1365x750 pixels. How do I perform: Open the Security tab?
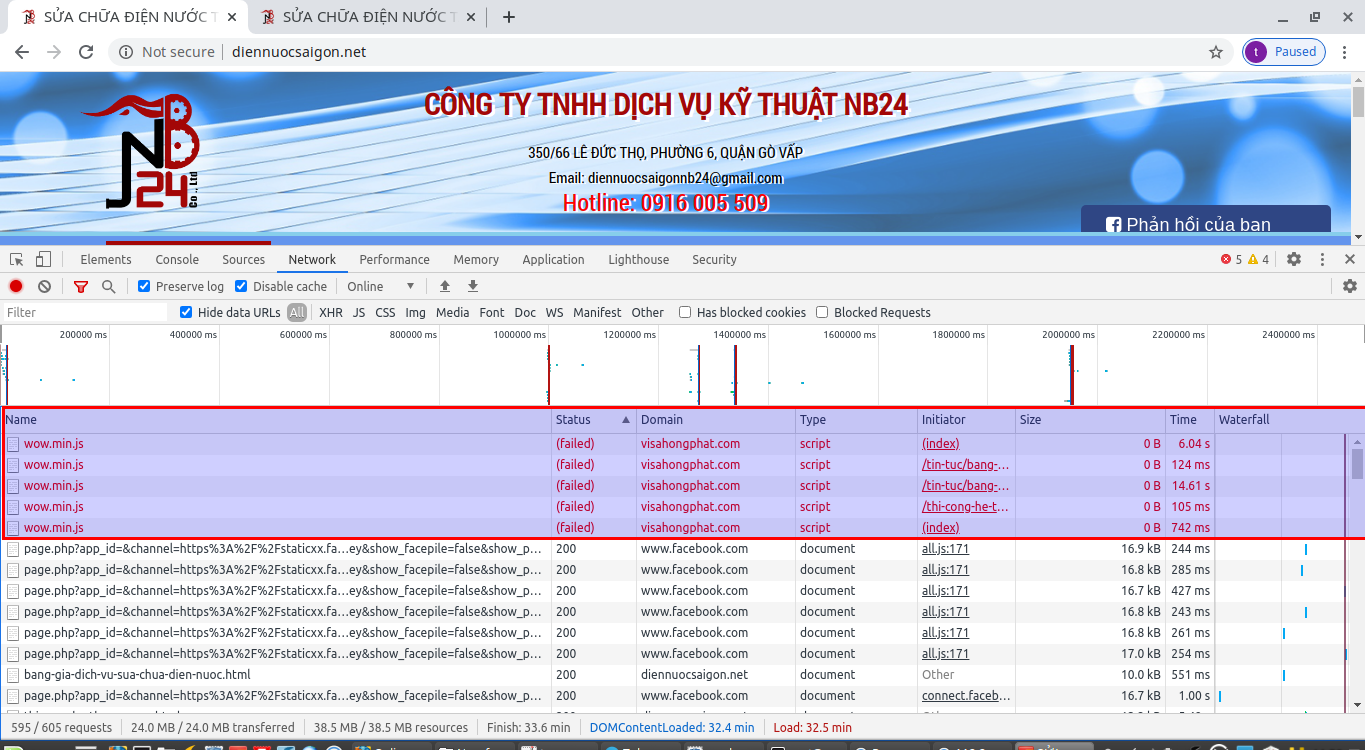coord(714,259)
